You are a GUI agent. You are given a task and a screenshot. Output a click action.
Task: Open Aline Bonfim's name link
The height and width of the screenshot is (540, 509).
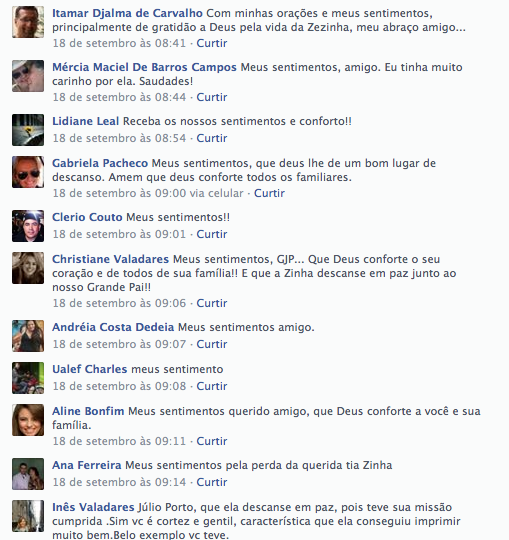point(88,411)
